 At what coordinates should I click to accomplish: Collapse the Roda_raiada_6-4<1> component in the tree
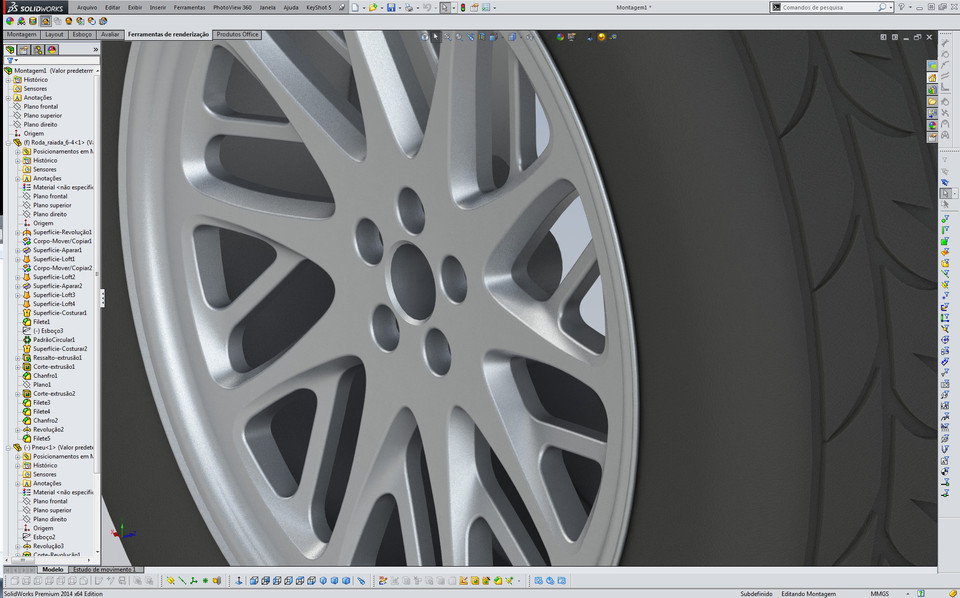[8, 143]
